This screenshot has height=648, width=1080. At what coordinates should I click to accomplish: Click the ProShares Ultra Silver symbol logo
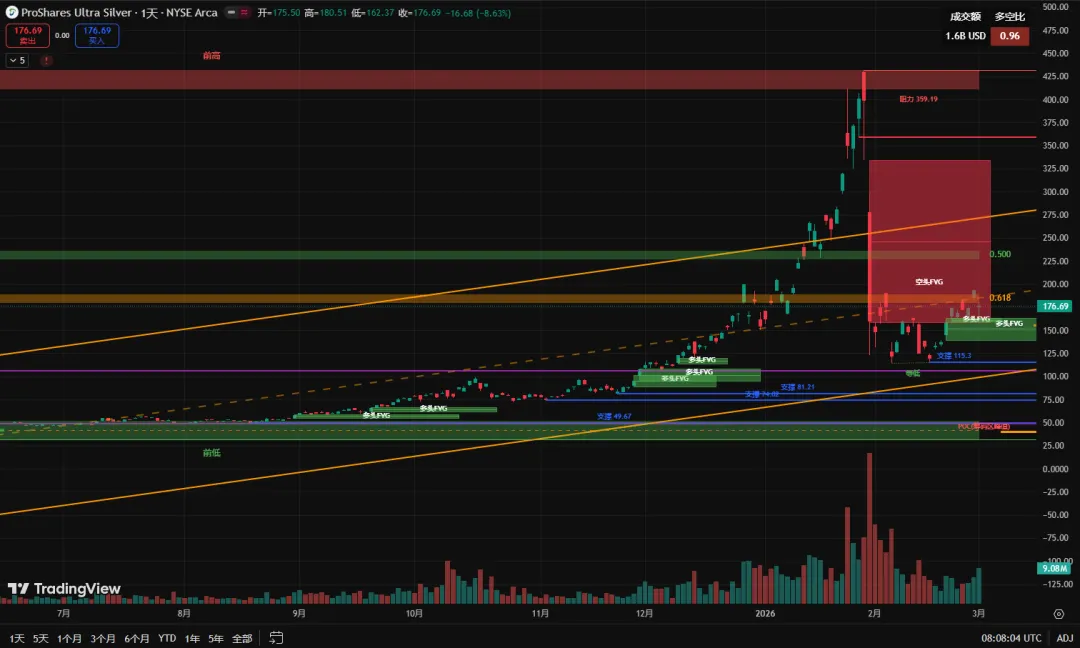click(x=11, y=13)
